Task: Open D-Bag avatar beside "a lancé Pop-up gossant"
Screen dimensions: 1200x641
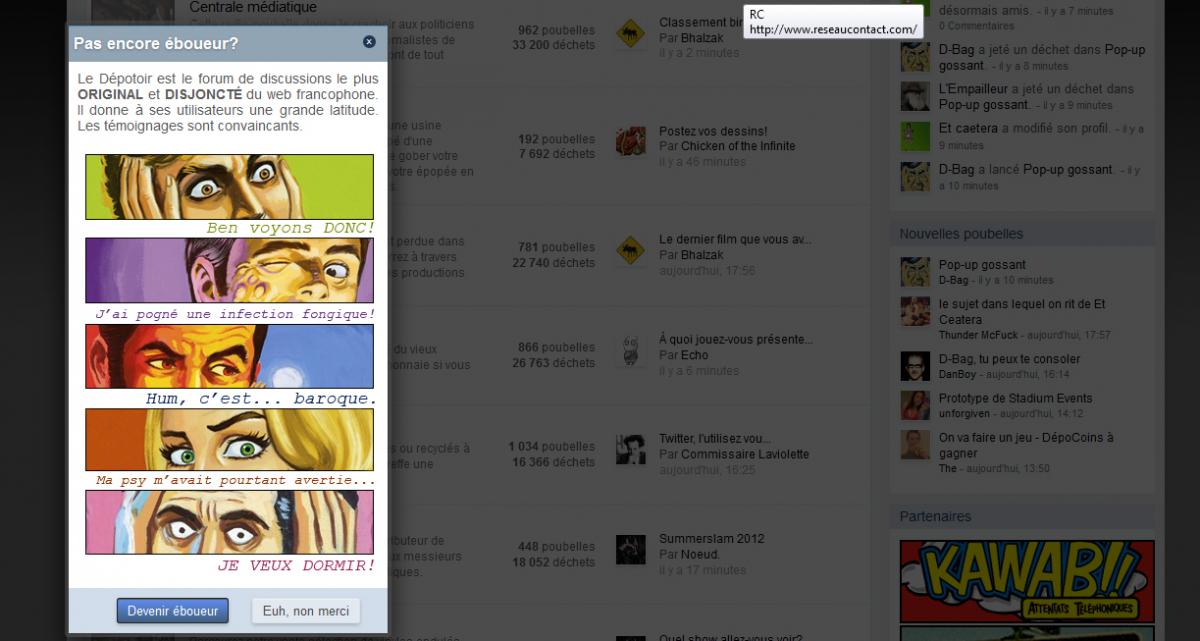Action: 915,177
